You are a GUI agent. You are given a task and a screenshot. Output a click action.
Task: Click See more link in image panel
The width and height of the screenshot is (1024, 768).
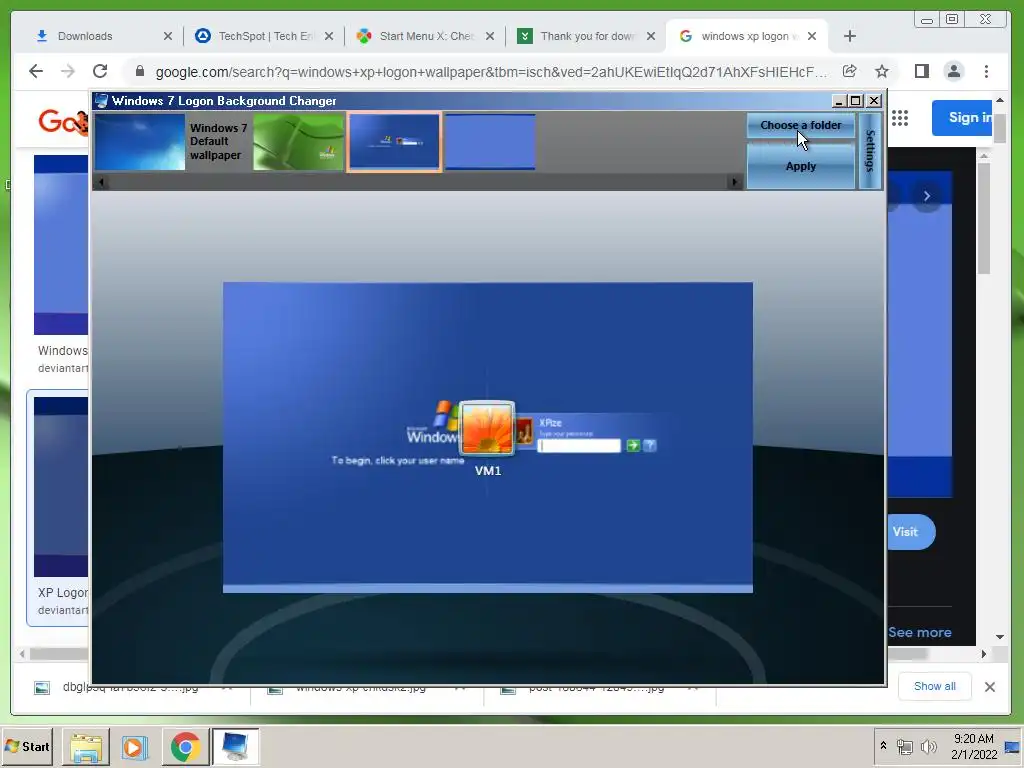(x=920, y=632)
